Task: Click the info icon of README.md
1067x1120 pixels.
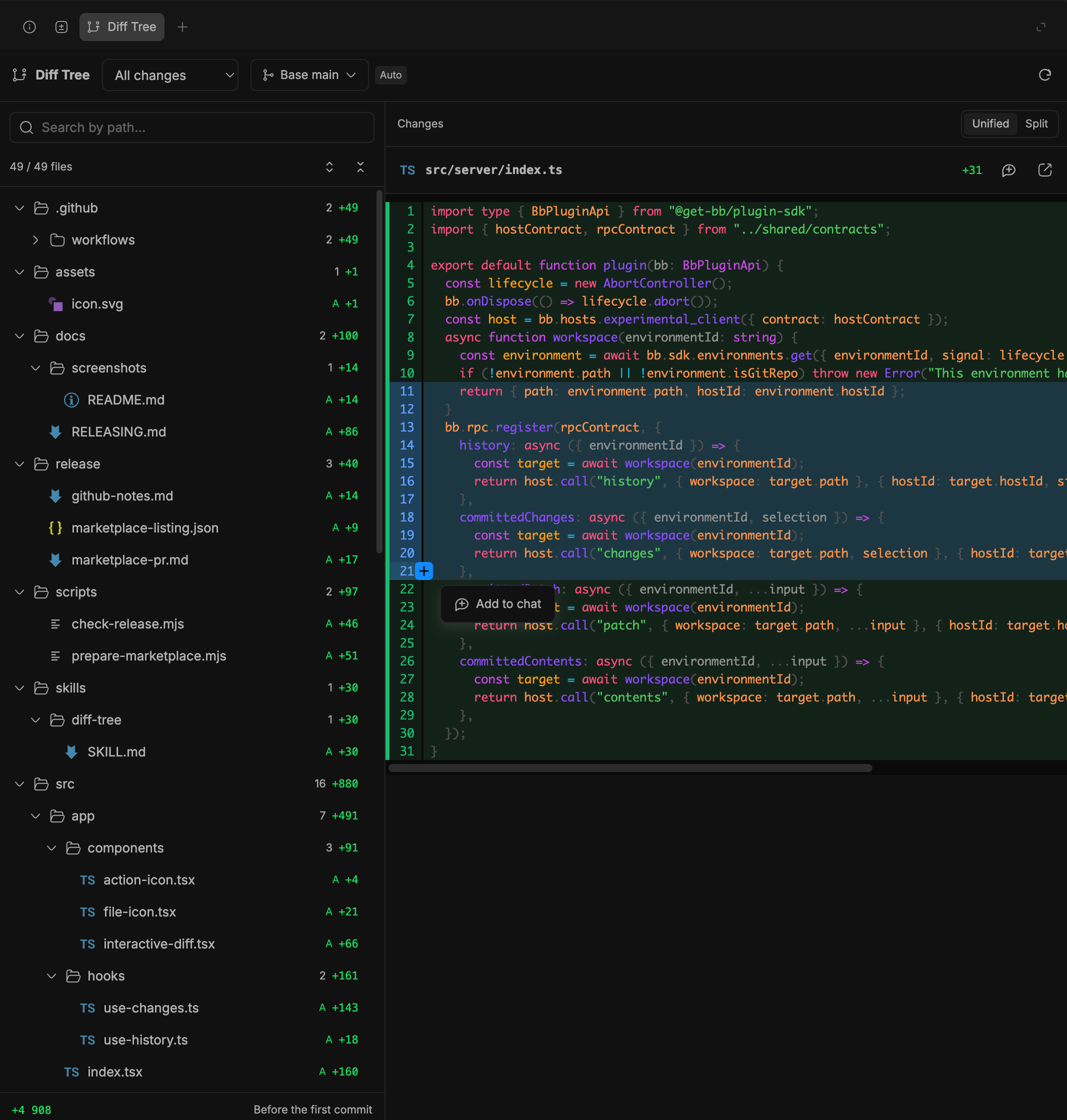Action: point(71,400)
